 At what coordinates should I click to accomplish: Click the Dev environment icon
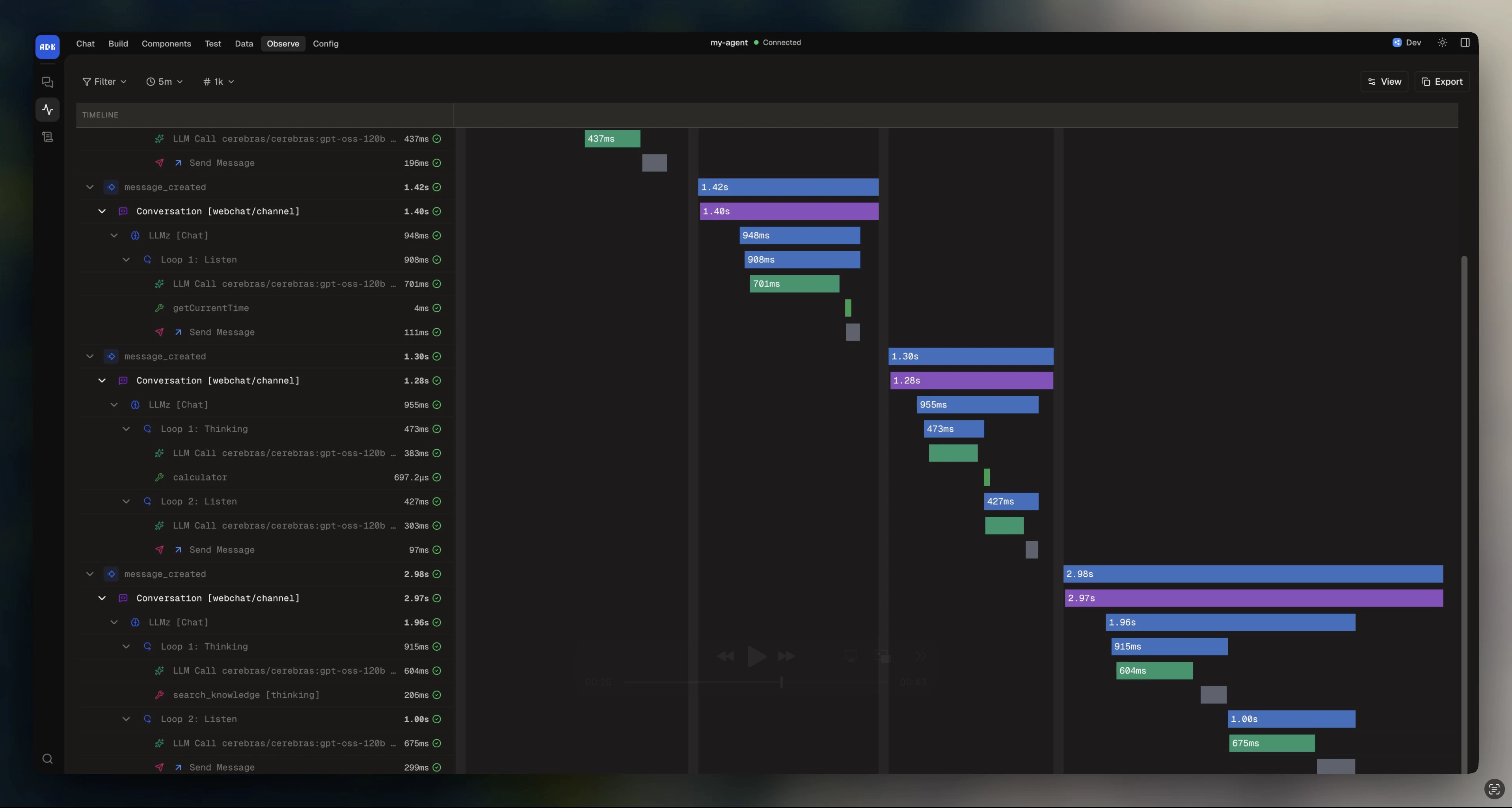[x=1397, y=42]
